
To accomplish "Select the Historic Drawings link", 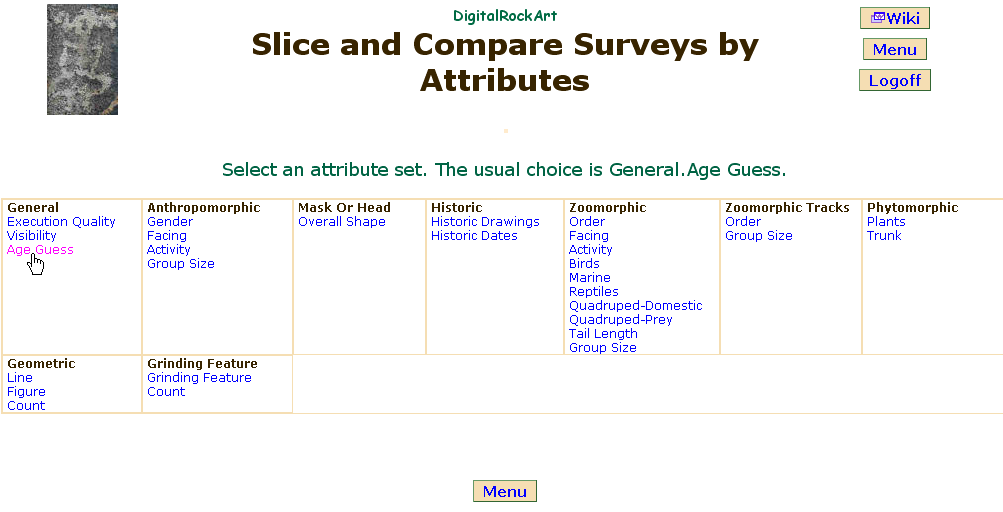I will (x=485, y=222).
